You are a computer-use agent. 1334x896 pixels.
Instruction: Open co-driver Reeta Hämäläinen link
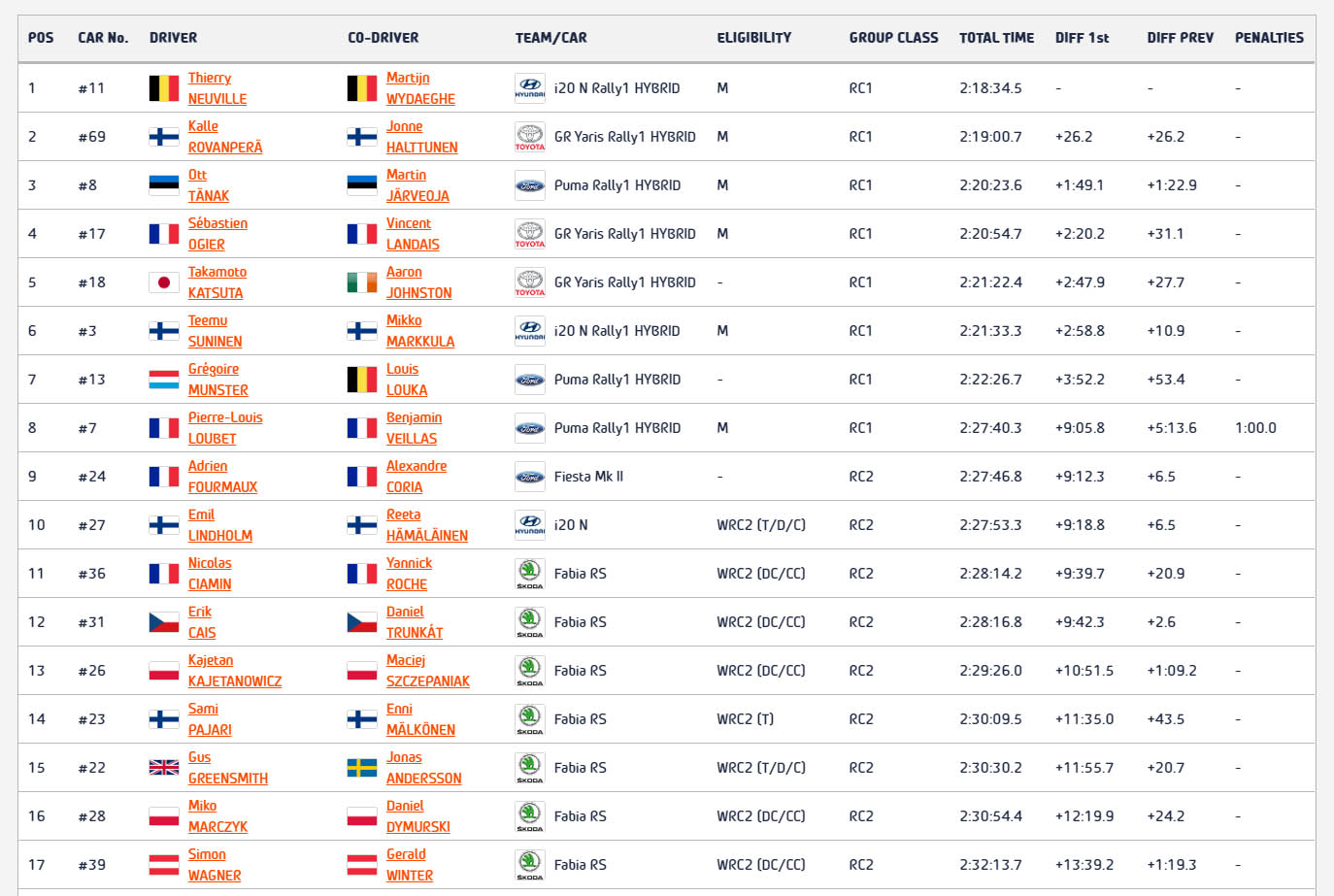pyautogui.click(x=427, y=525)
